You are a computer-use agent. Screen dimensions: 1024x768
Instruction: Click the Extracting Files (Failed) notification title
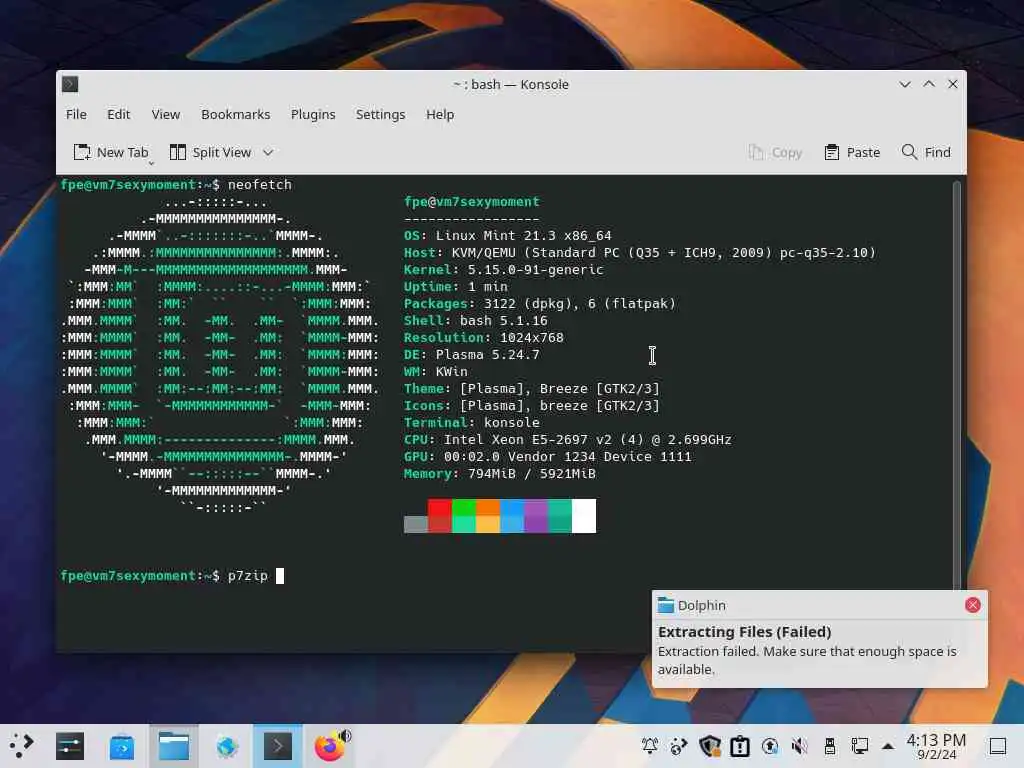[x=744, y=632]
